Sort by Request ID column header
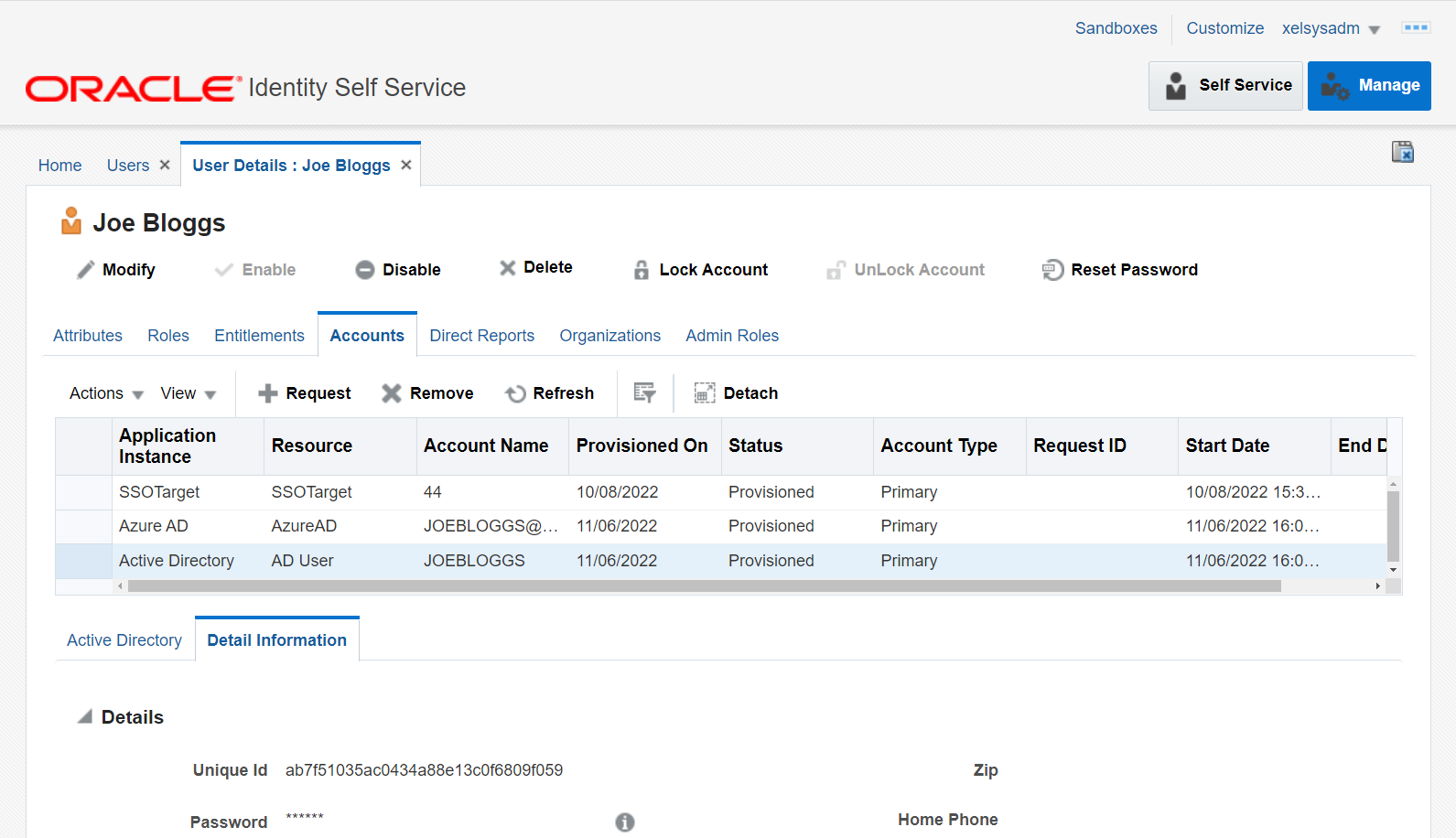This screenshot has width=1456, height=838. click(x=1102, y=446)
